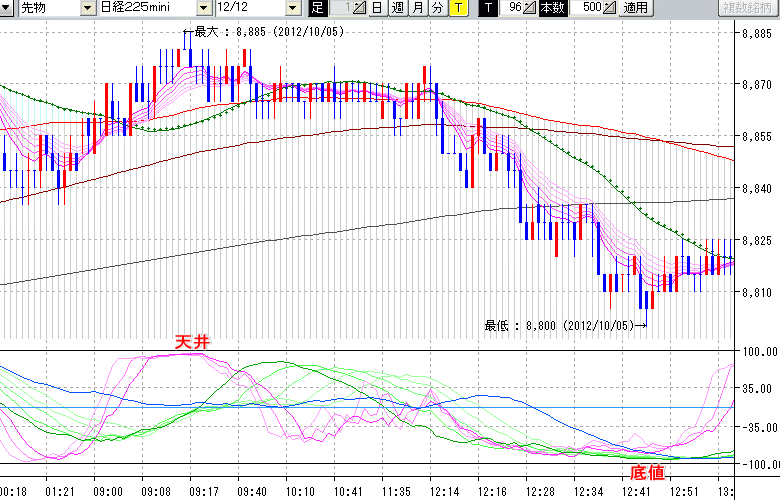Open the leftmost dropdown arrow in toolbar
This screenshot has width=780, height=500.
click(x=7, y=8)
